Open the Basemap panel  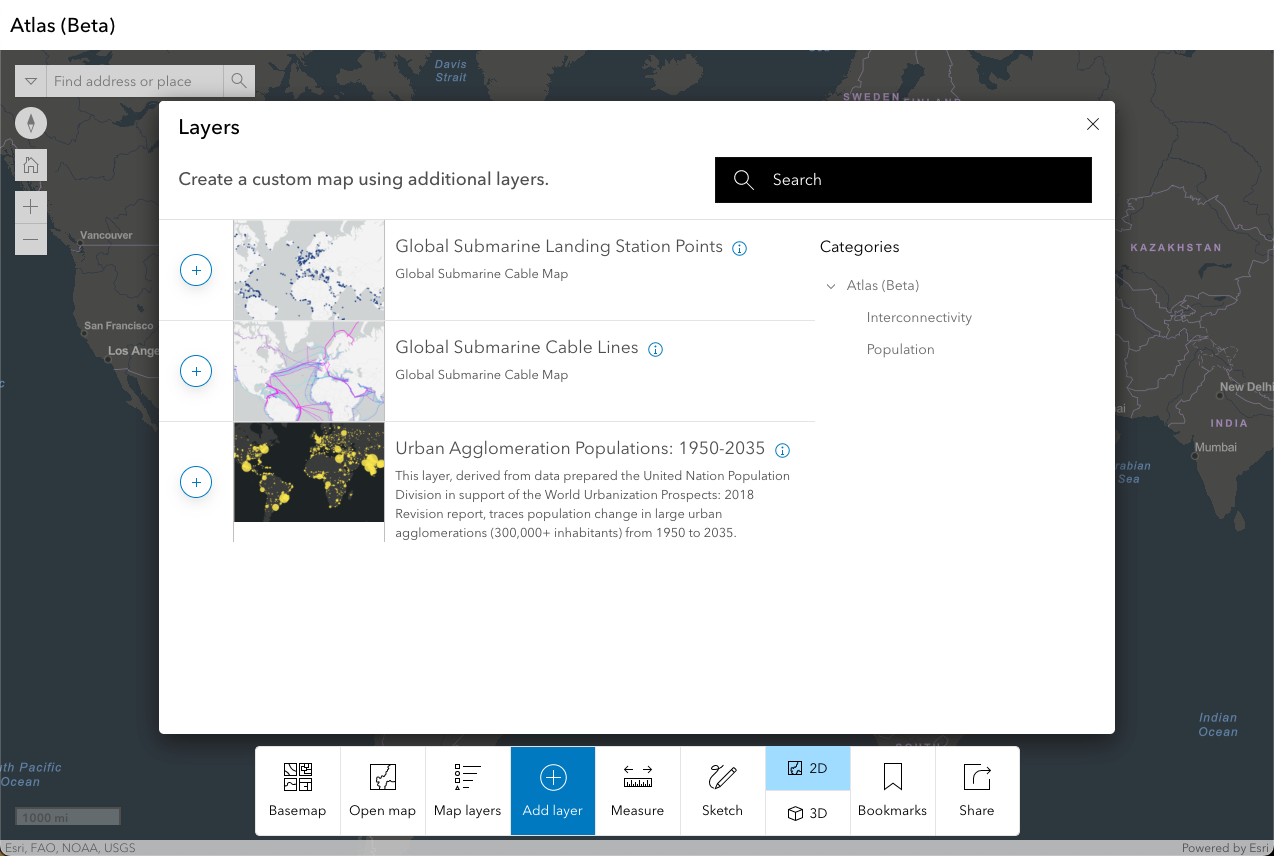(x=297, y=790)
